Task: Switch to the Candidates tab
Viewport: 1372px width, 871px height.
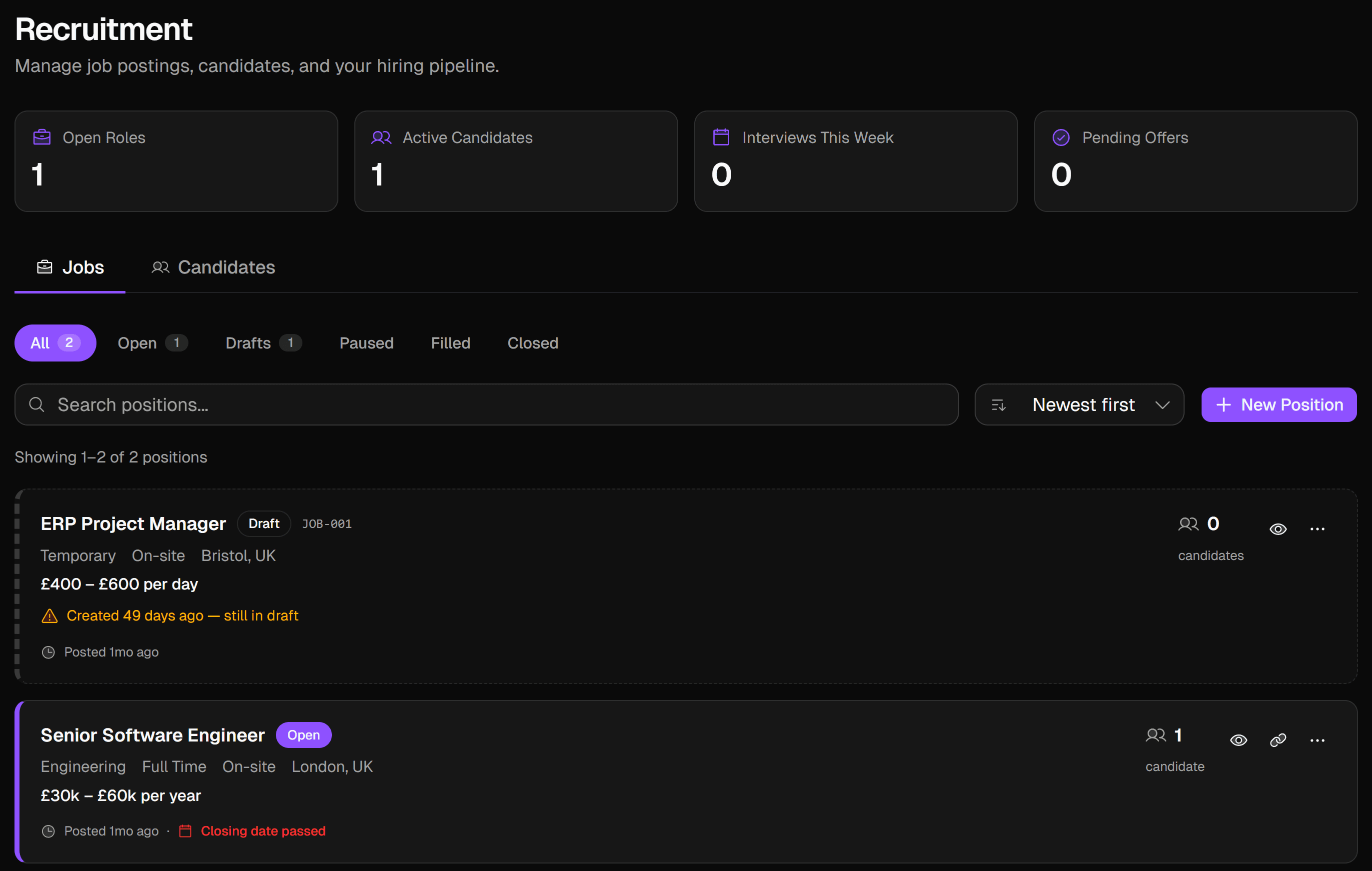Action: tap(213, 267)
